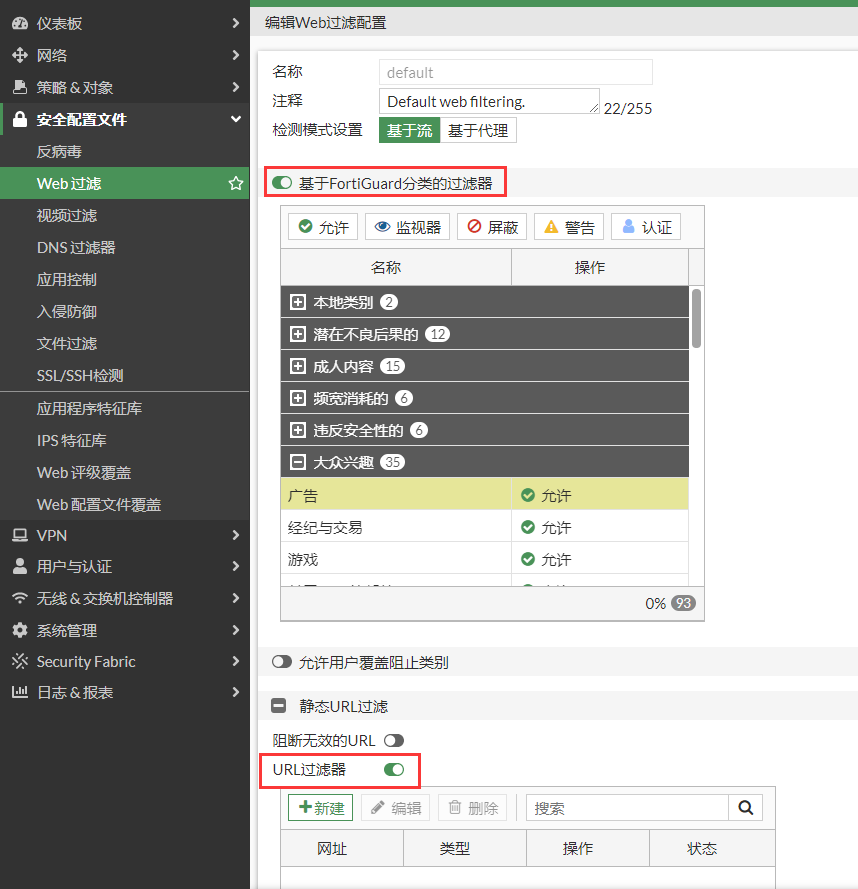Open the 反病毒 menu item
Screen dimensions: 858x889
point(59,152)
